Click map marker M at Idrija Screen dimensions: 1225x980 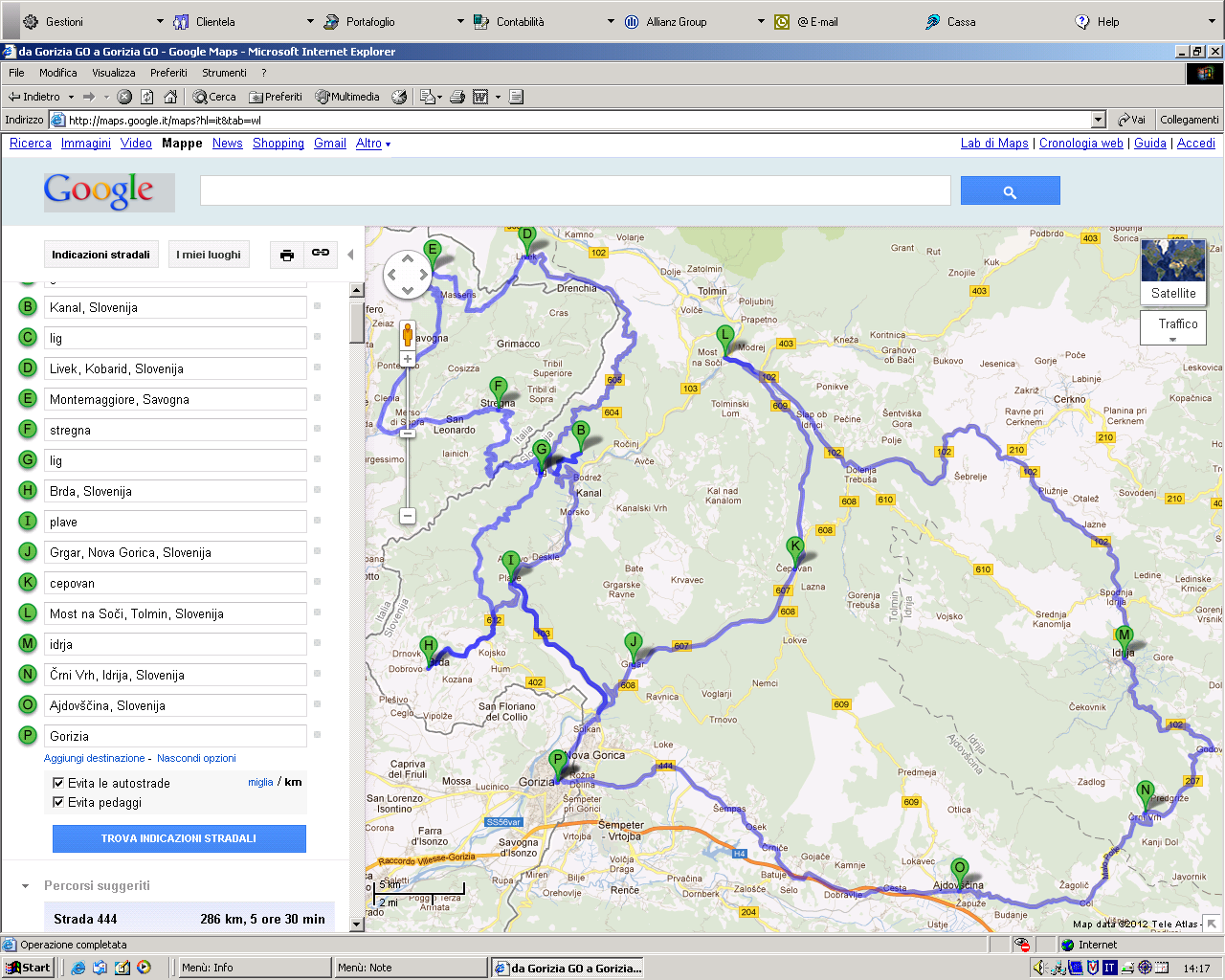click(x=1125, y=639)
